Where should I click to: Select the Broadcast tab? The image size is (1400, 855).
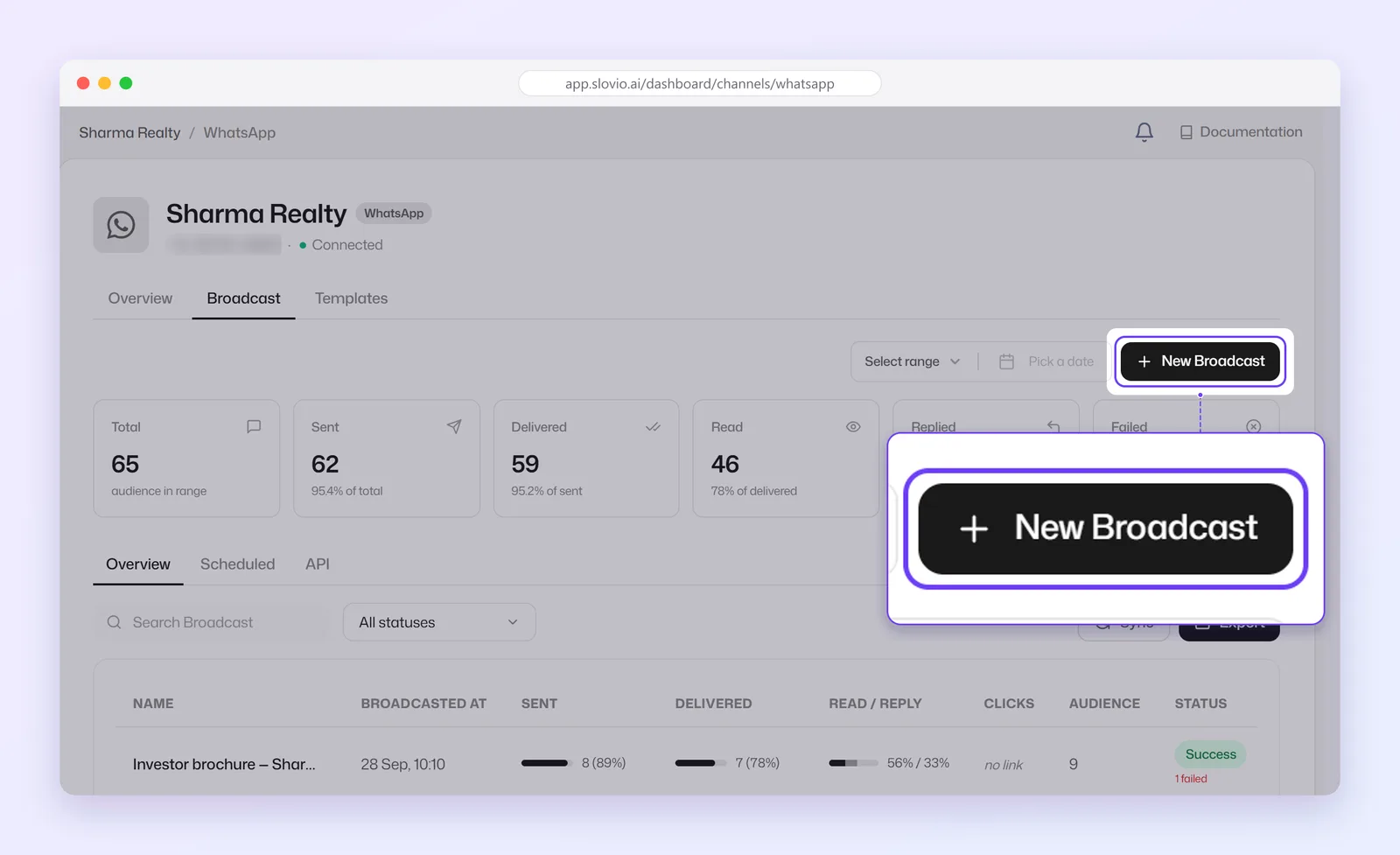click(x=243, y=298)
